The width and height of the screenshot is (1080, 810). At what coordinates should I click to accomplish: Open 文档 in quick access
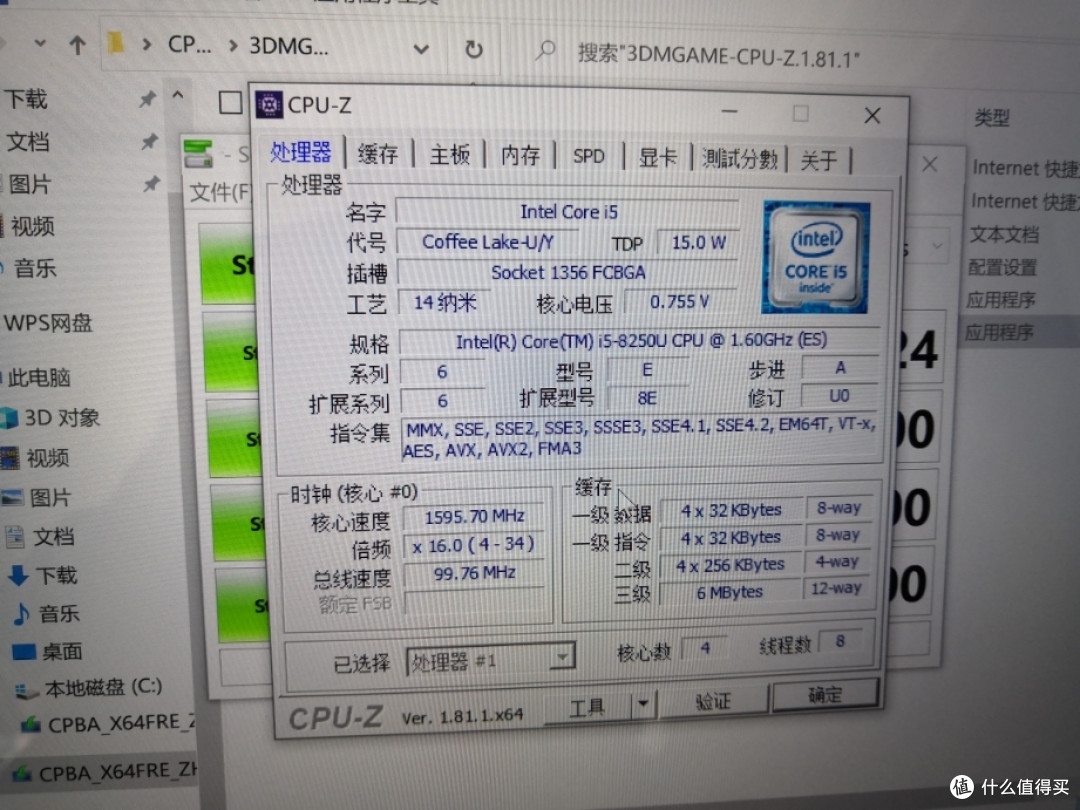(x=28, y=142)
